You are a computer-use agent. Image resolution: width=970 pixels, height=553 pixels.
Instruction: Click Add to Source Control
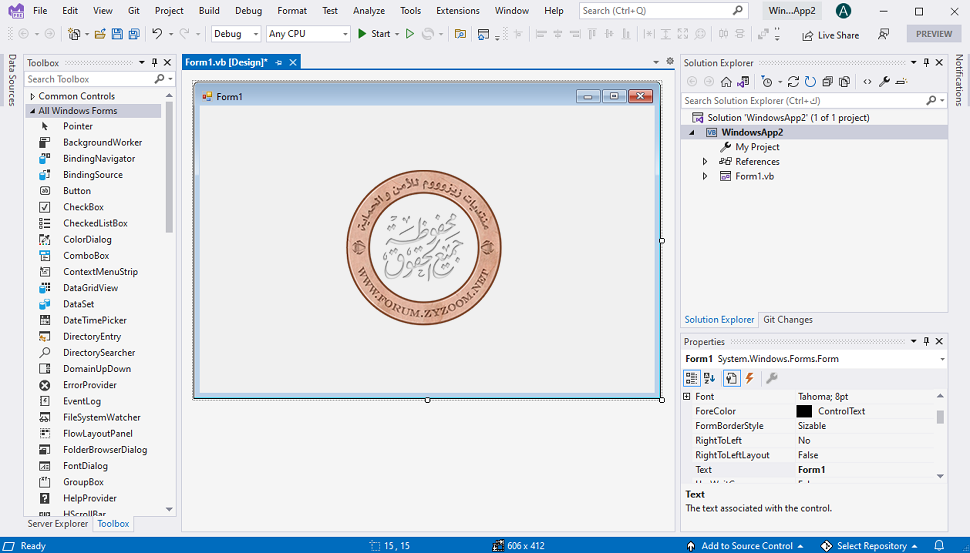[745, 546]
